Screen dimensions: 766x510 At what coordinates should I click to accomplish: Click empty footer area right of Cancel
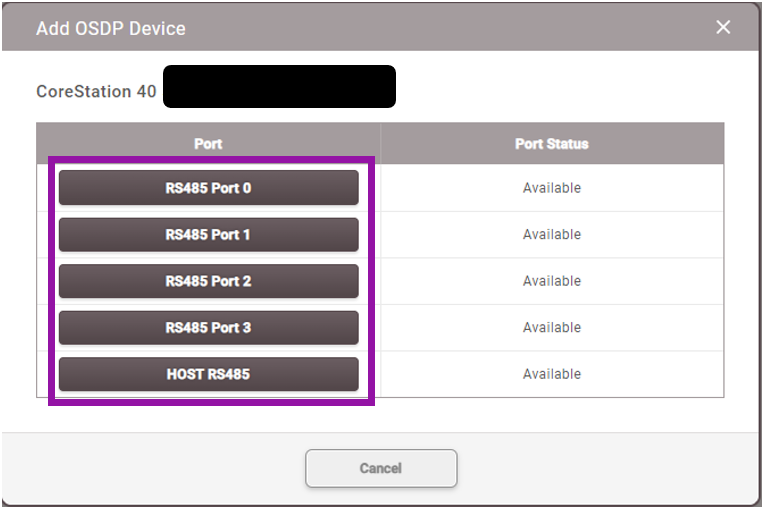pos(600,468)
